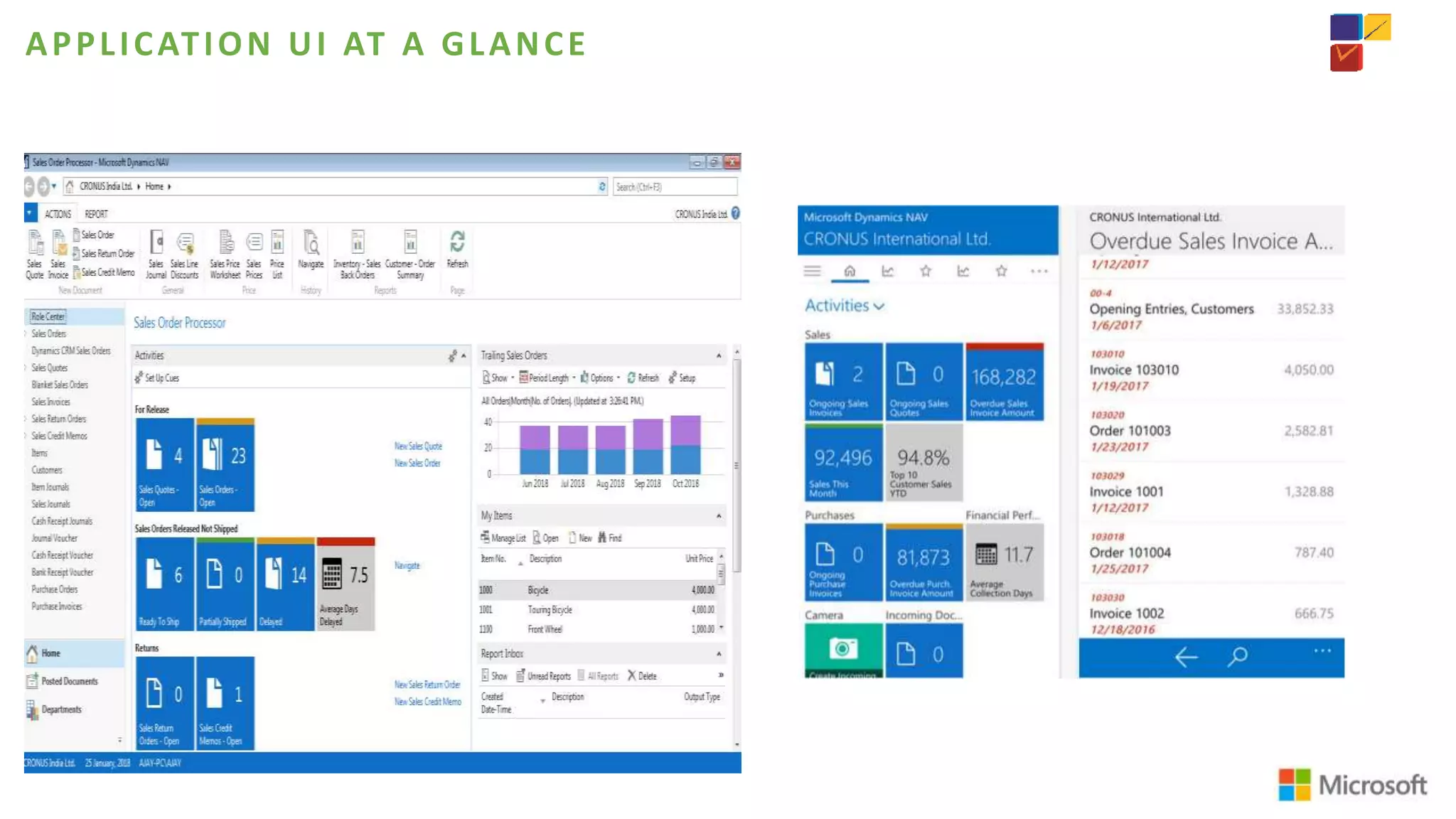Open the Sales Orders - Open tile

225,465
